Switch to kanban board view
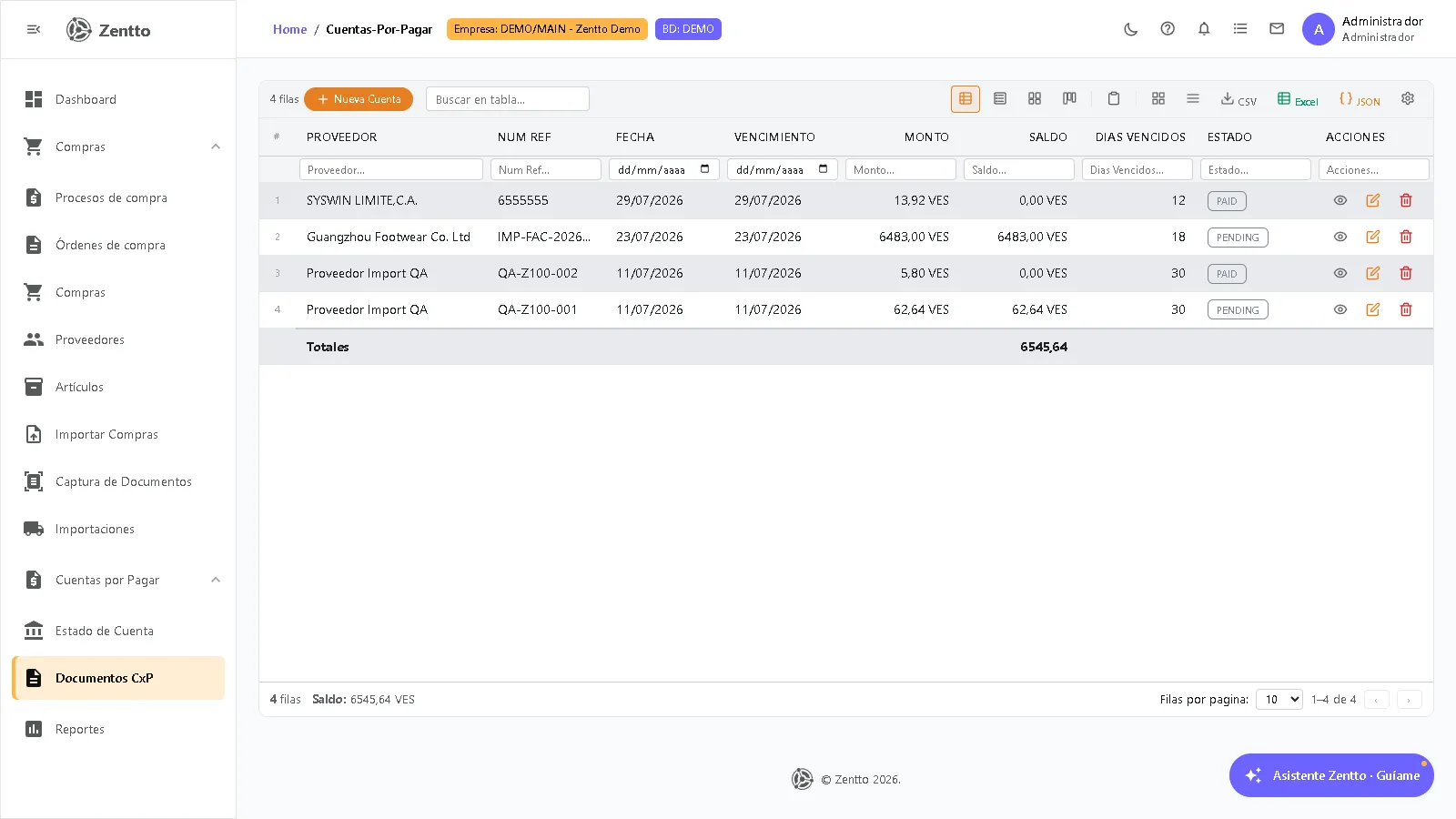1456x819 pixels. [x=1069, y=98]
